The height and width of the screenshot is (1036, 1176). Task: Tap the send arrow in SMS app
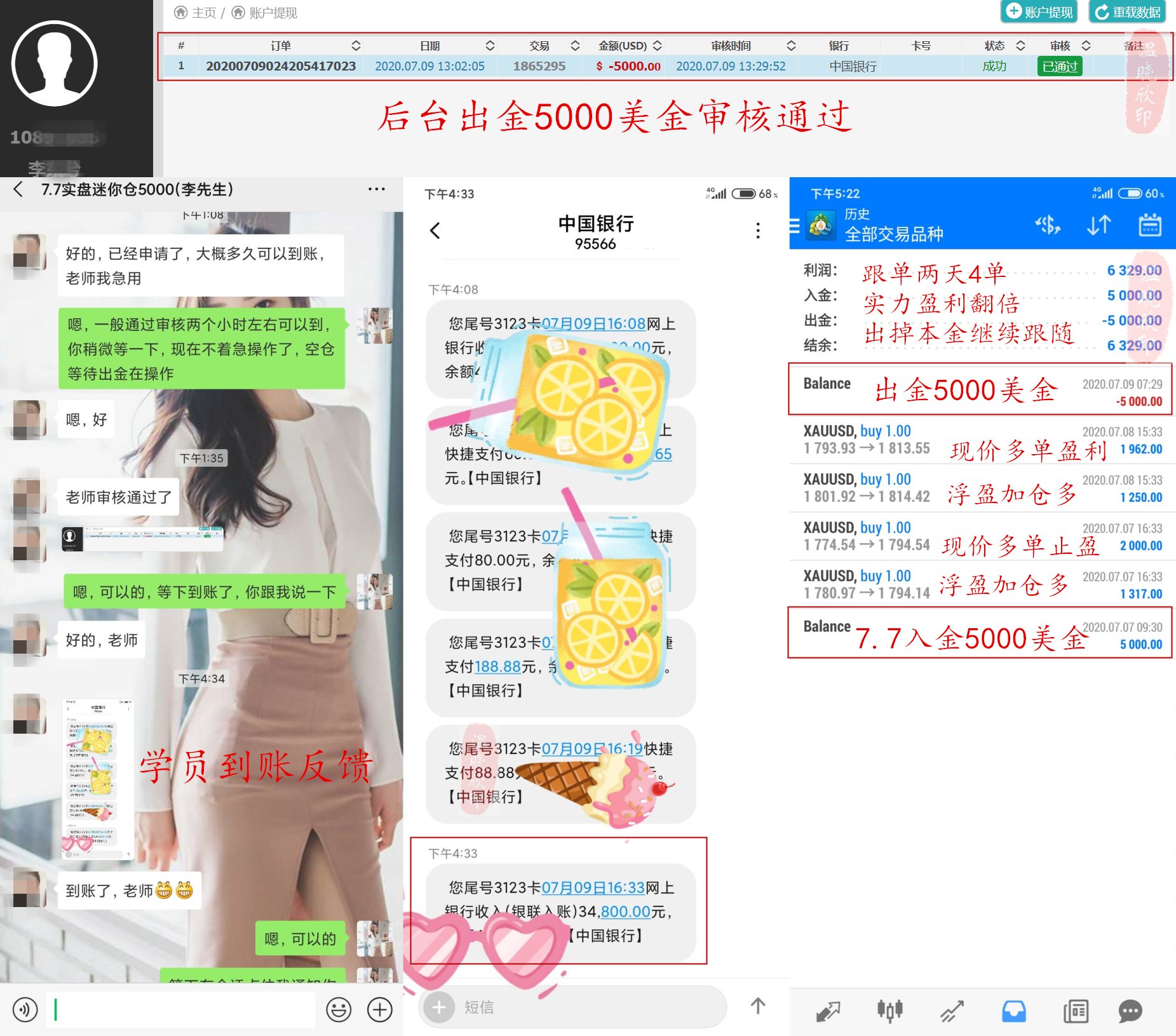coord(758,1006)
